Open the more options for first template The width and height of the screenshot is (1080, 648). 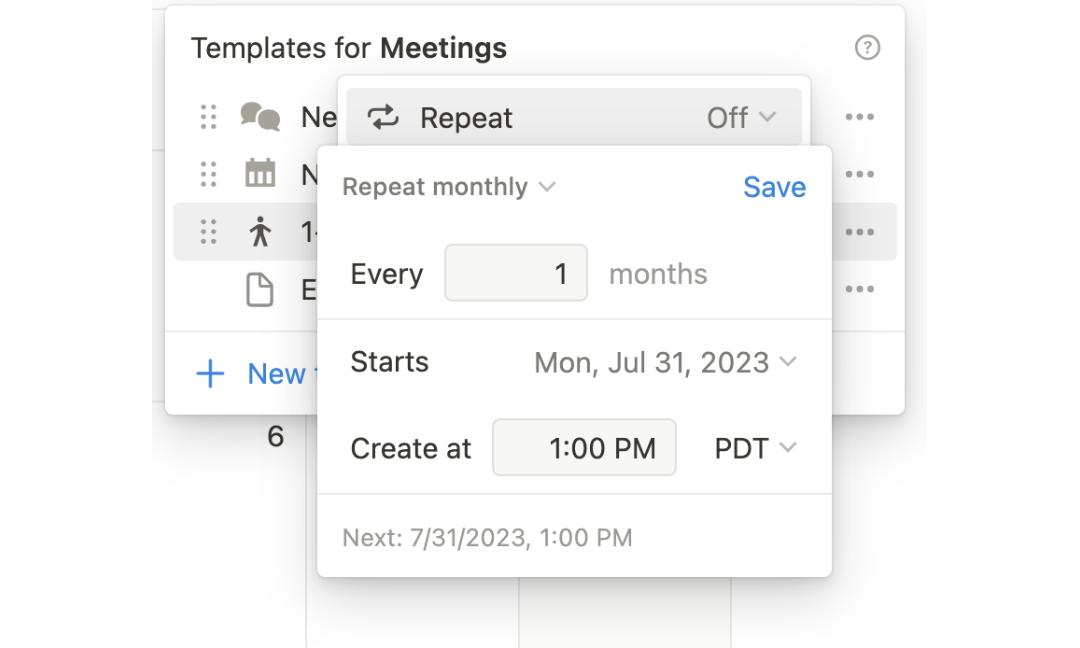pyautogui.click(x=859, y=117)
